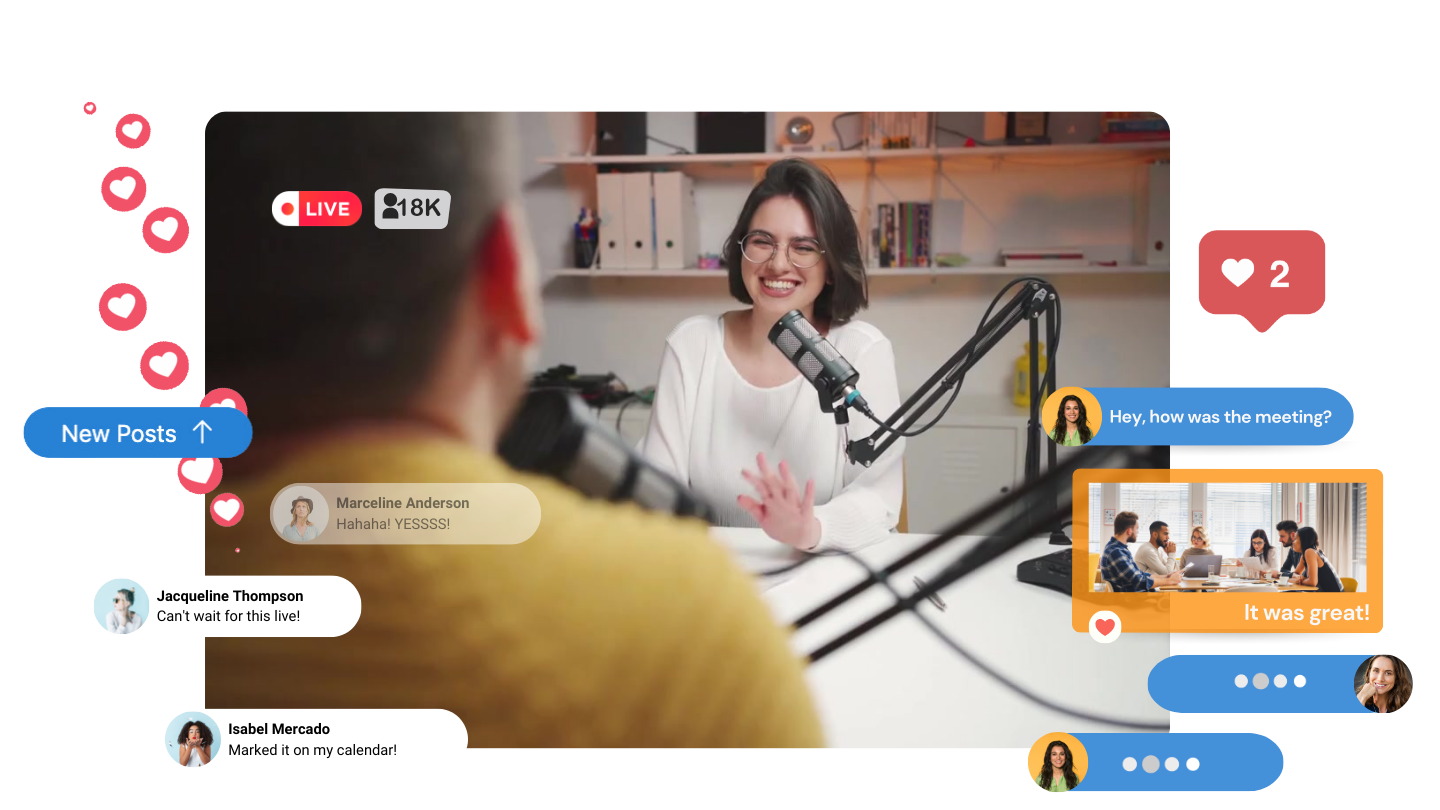The width and height of the screenshot is (1440, 810).
Task: Click the up arrow in New Posts
Action: tap(203, 433)
